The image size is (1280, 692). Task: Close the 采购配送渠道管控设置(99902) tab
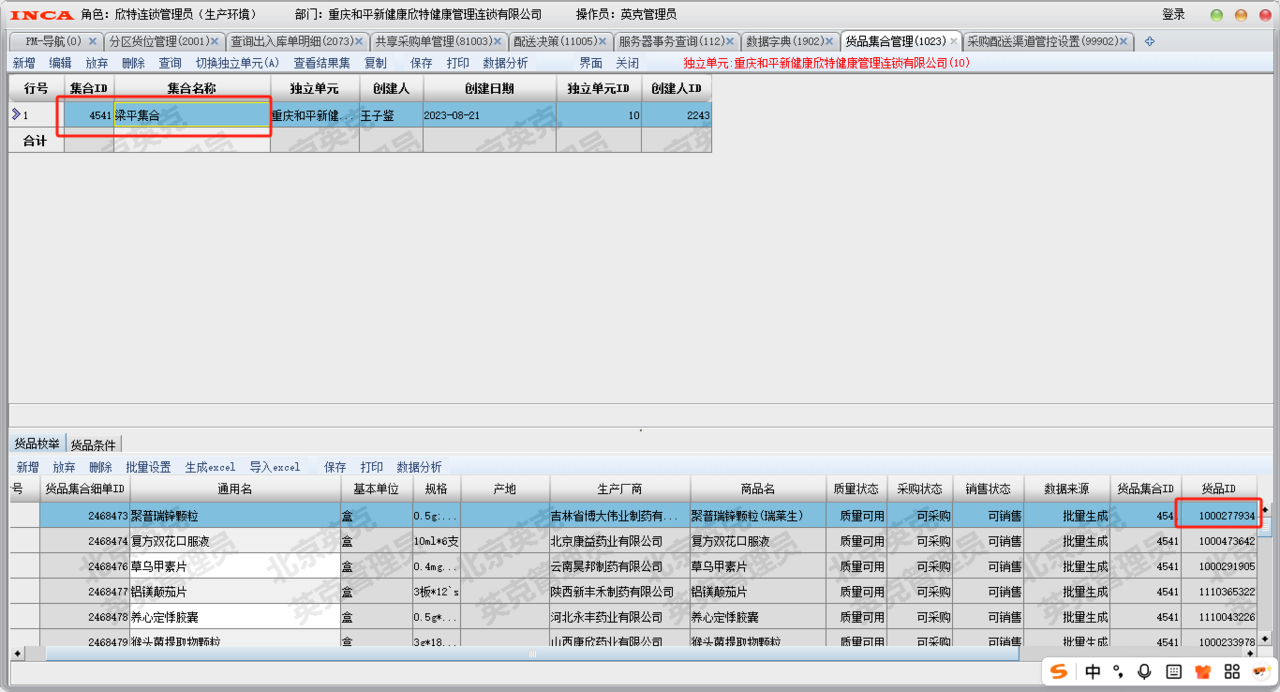pyautogui.click(x=1124, y=41)
